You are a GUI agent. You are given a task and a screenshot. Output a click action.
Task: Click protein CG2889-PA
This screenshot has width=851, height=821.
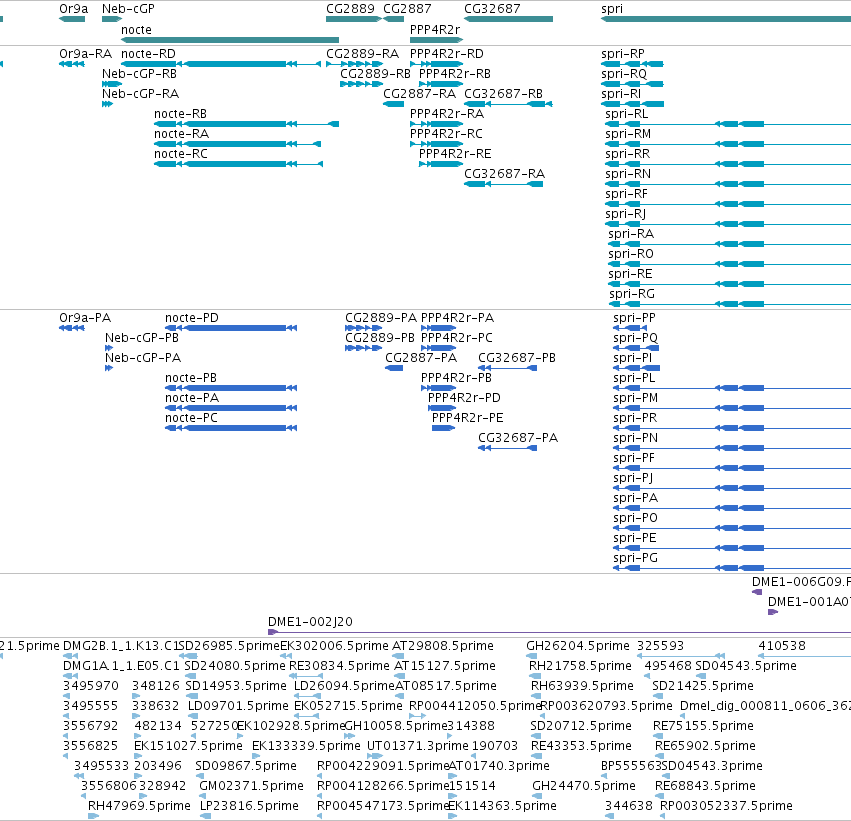coord(364,328)
